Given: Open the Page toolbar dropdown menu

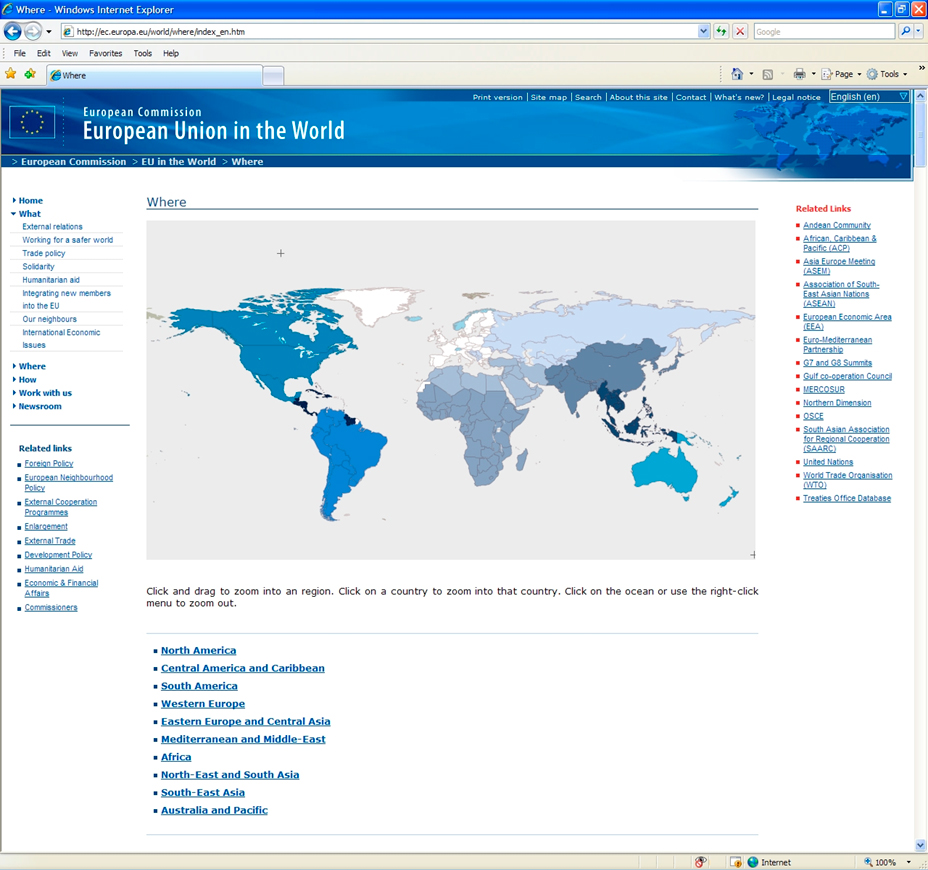Looking at the screenshot, I should click(x=843, y=74).
